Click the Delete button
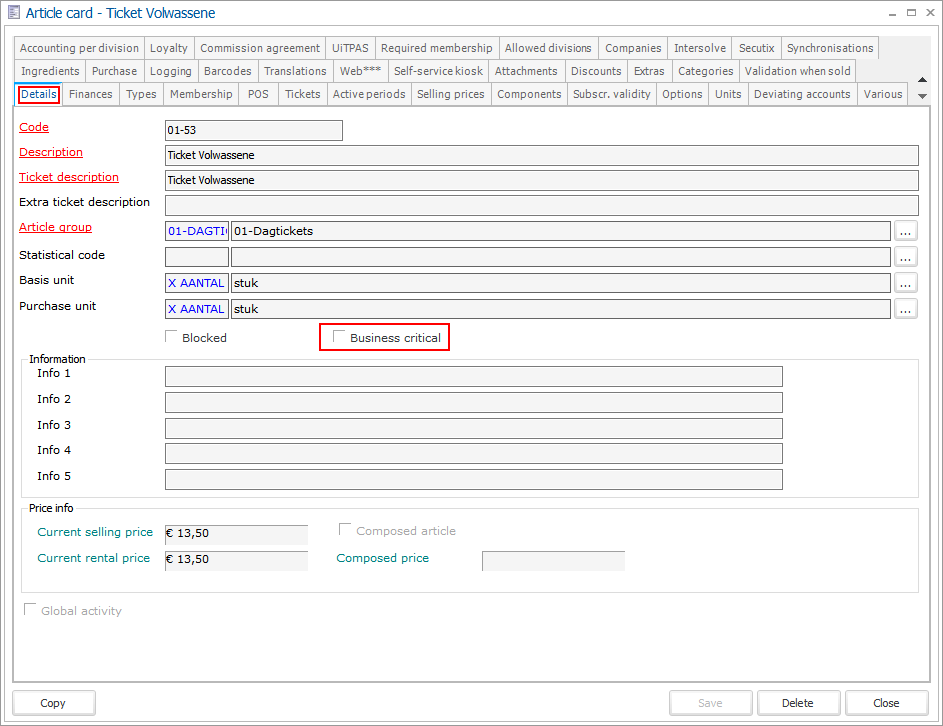Viewport: 943px width, 726px height. coord(797,703)
